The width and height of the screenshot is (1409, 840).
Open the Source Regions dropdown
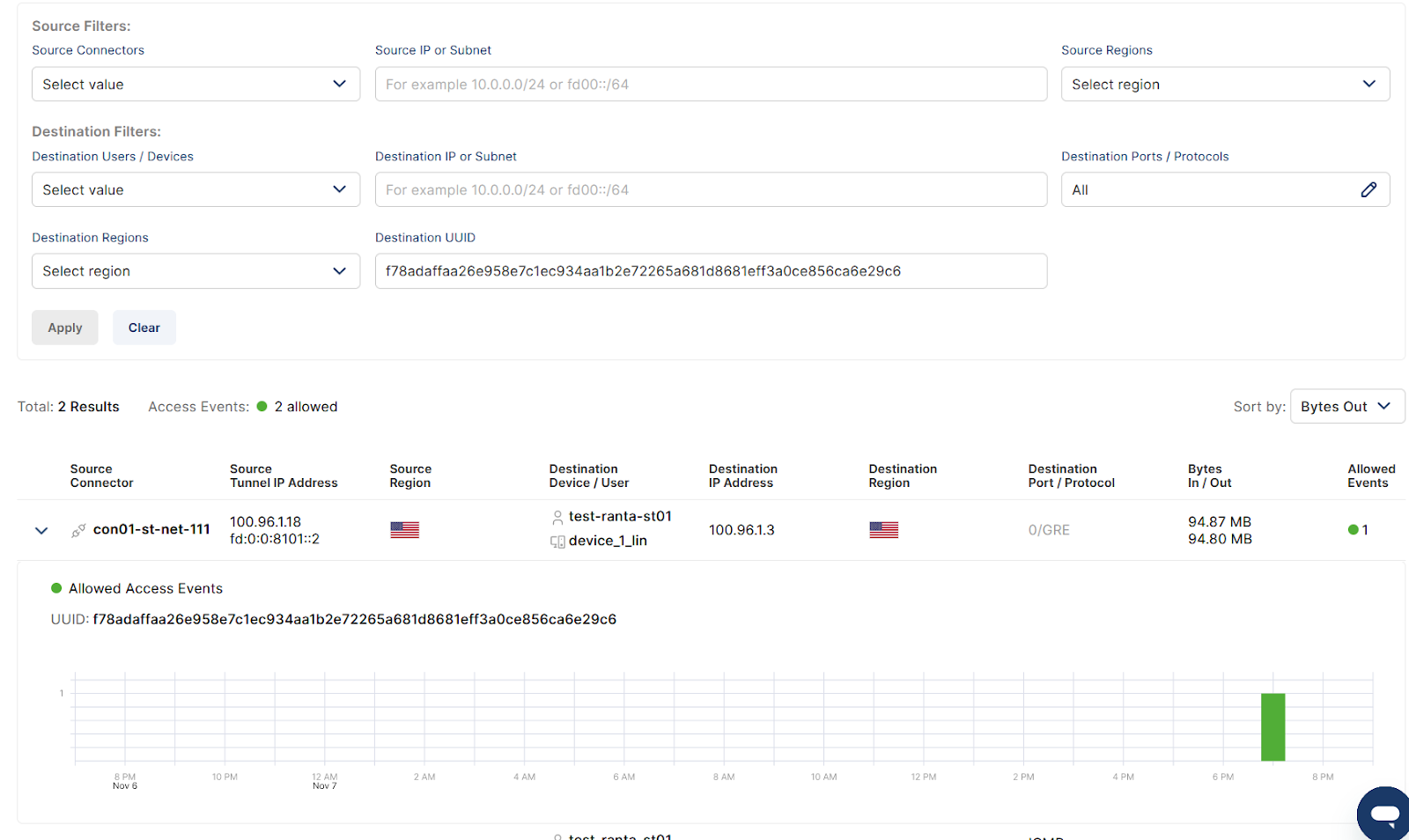(1224, 85)
